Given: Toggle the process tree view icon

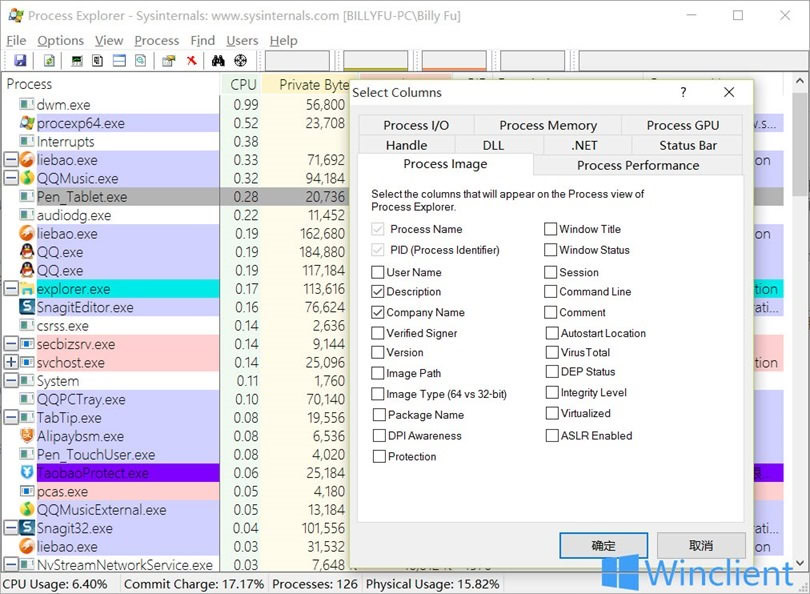Looking at the screenshot, I should point(98,61).
